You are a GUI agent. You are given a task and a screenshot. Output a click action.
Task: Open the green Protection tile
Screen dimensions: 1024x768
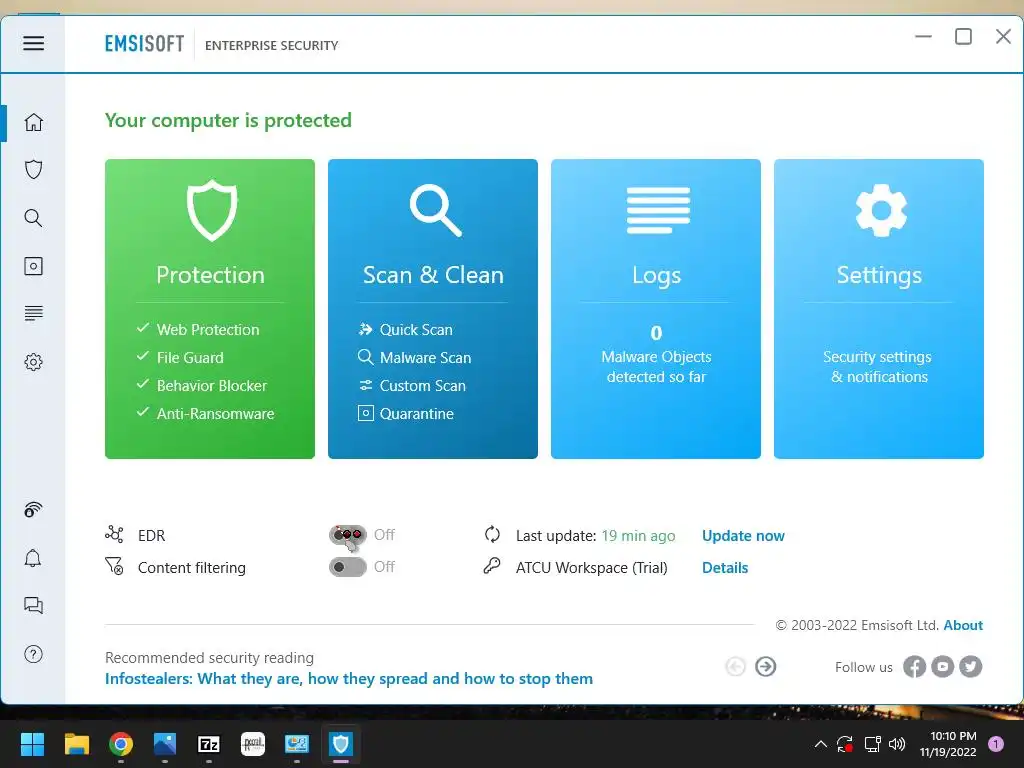click(210, 308)
